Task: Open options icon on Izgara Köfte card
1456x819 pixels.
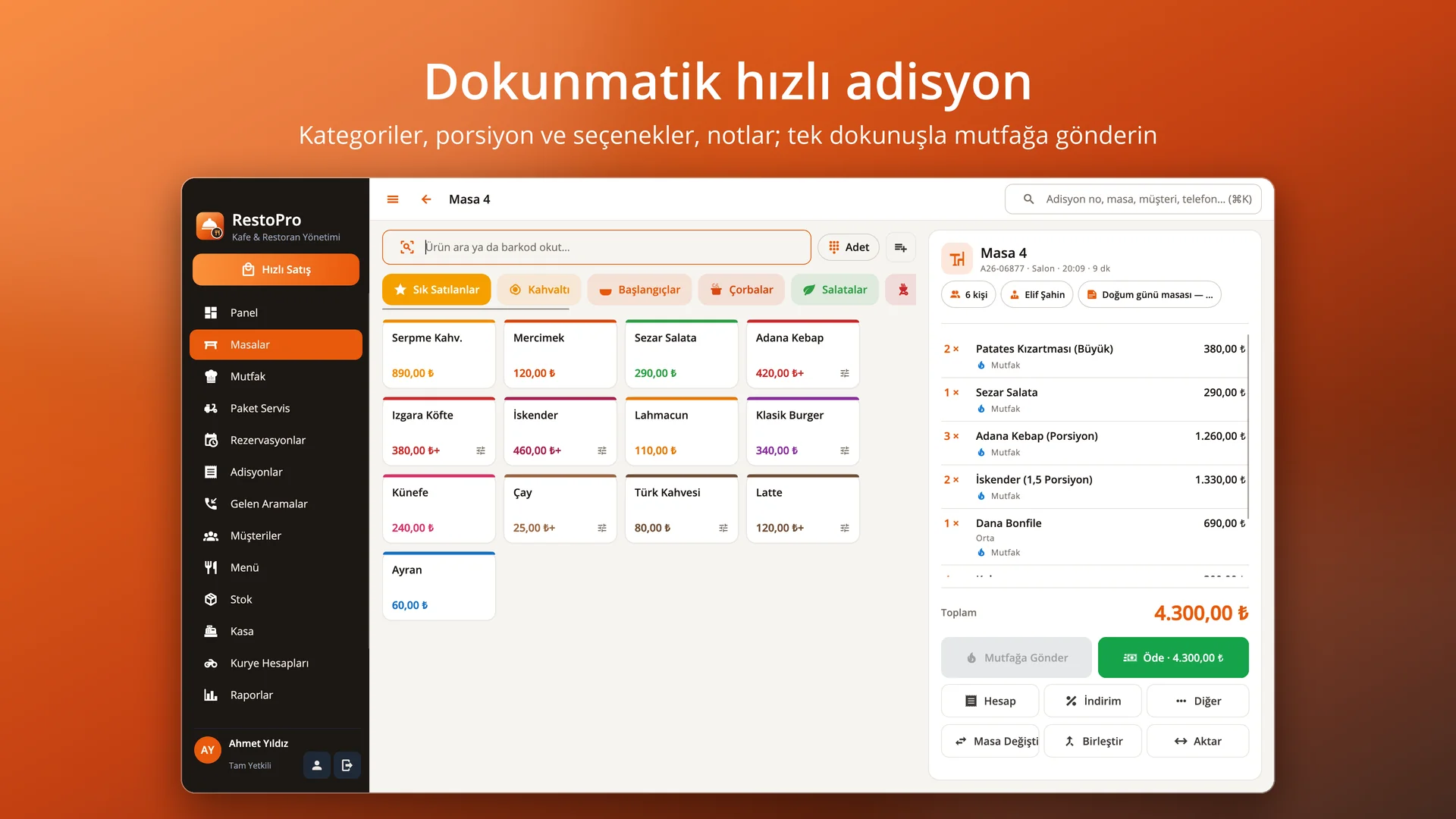Action: click(x=481, y=450)
